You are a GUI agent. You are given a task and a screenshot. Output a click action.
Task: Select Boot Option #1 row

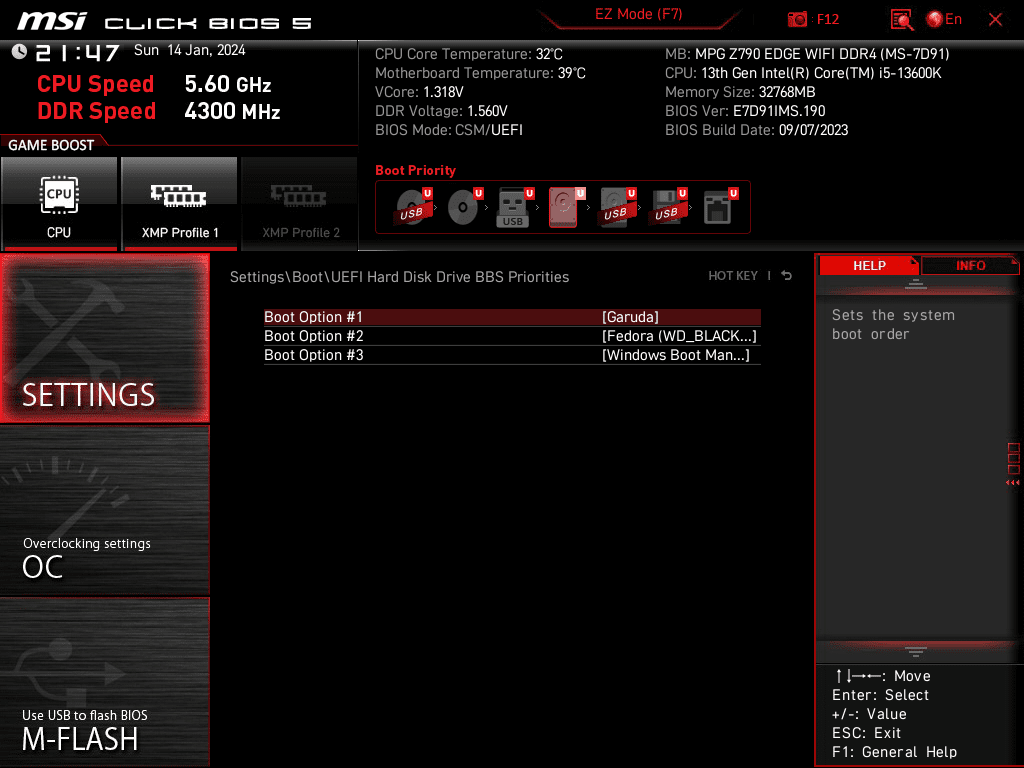pyautogui.click(x=512, y=317)
